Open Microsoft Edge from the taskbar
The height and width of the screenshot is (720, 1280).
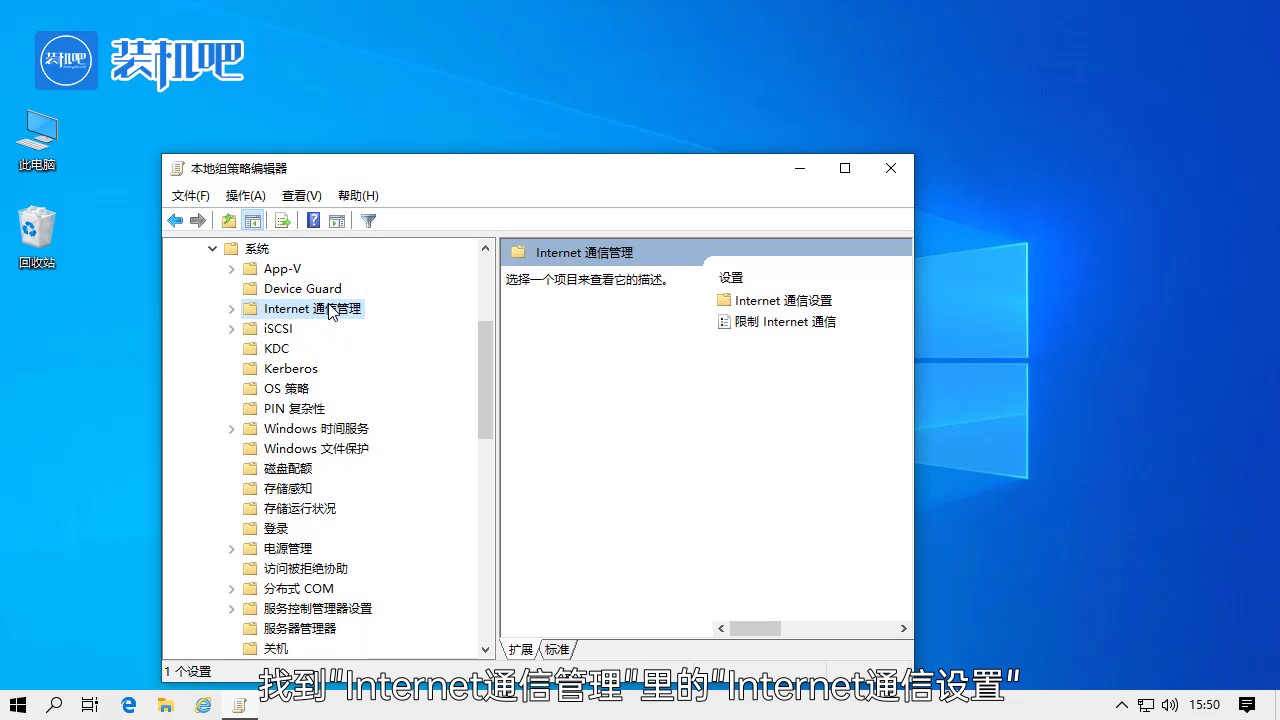(128, 704)
